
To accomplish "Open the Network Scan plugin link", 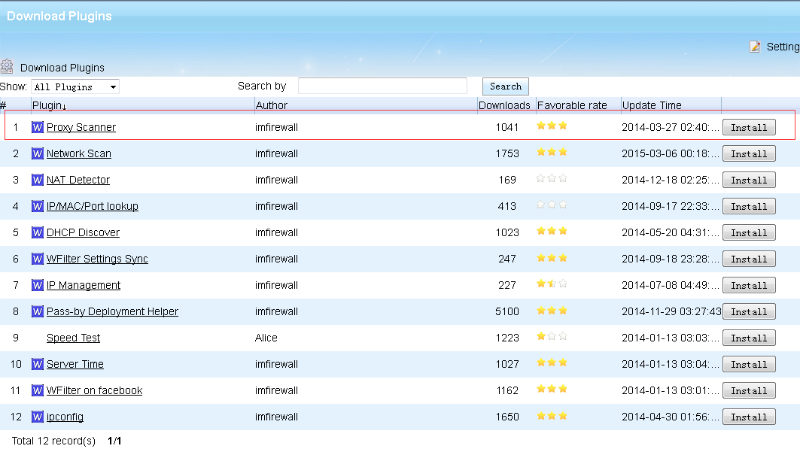I will 79,154.
